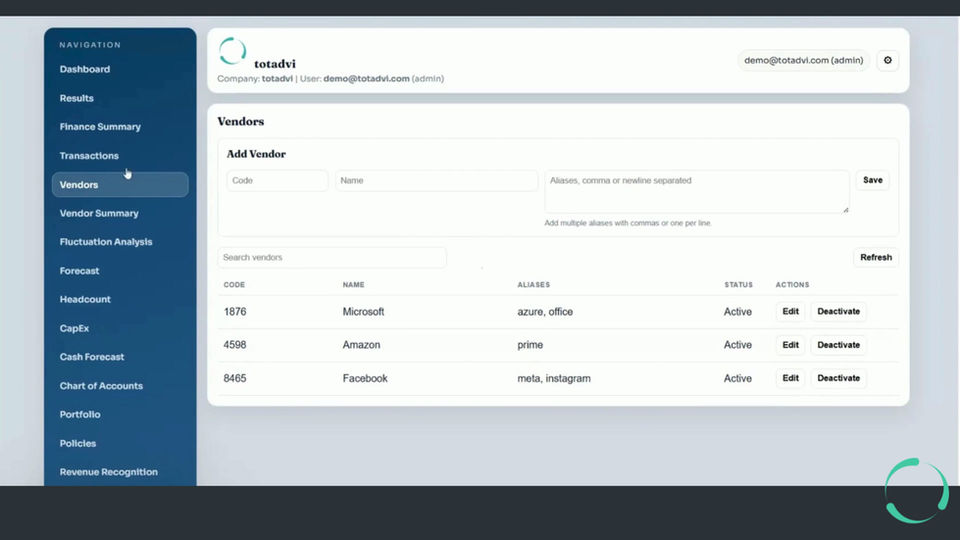Open Chart of Accounts

pyautogui.click(x=101, y=386)
